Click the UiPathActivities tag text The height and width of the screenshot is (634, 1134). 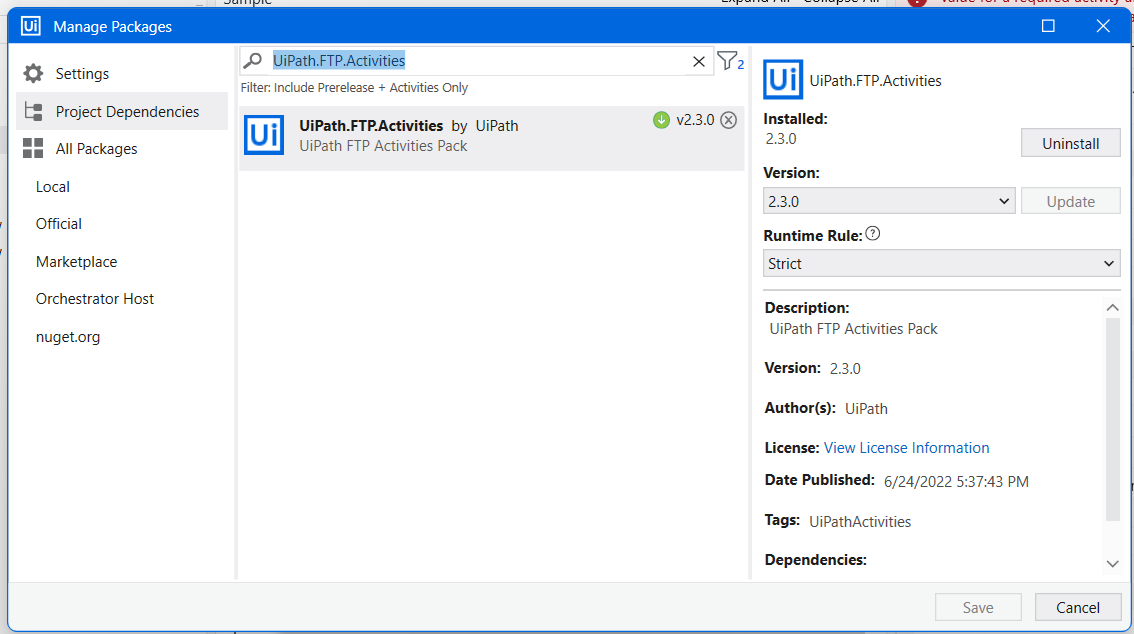[x=860, y=522]
